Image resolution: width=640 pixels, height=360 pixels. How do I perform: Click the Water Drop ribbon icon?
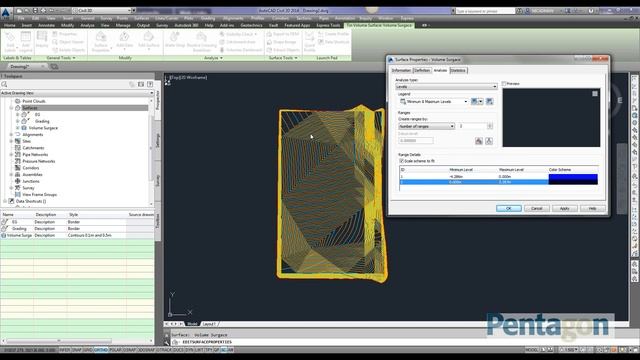coord(175,37)
